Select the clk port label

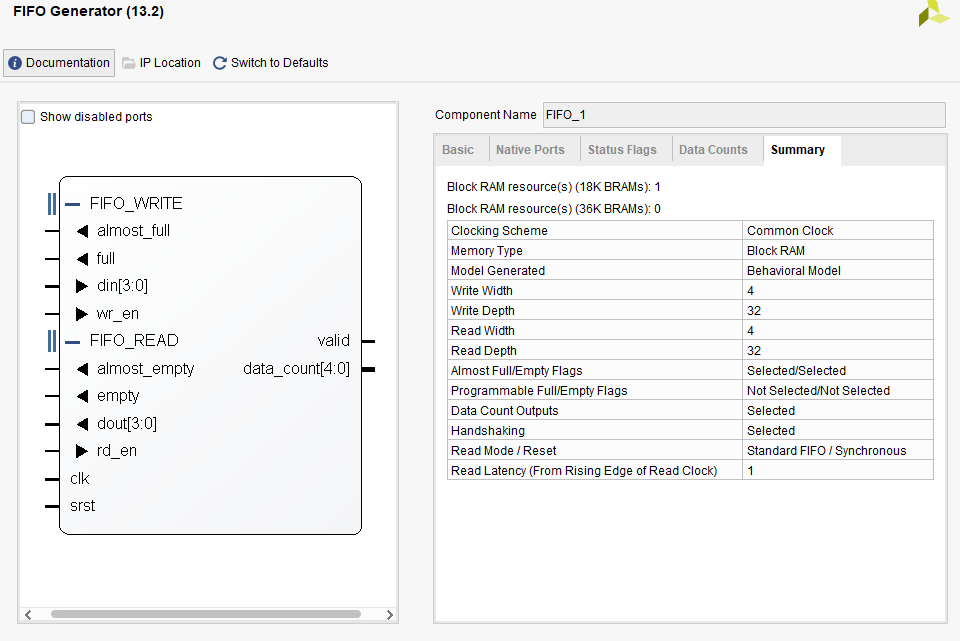click(x=80, y=479)
